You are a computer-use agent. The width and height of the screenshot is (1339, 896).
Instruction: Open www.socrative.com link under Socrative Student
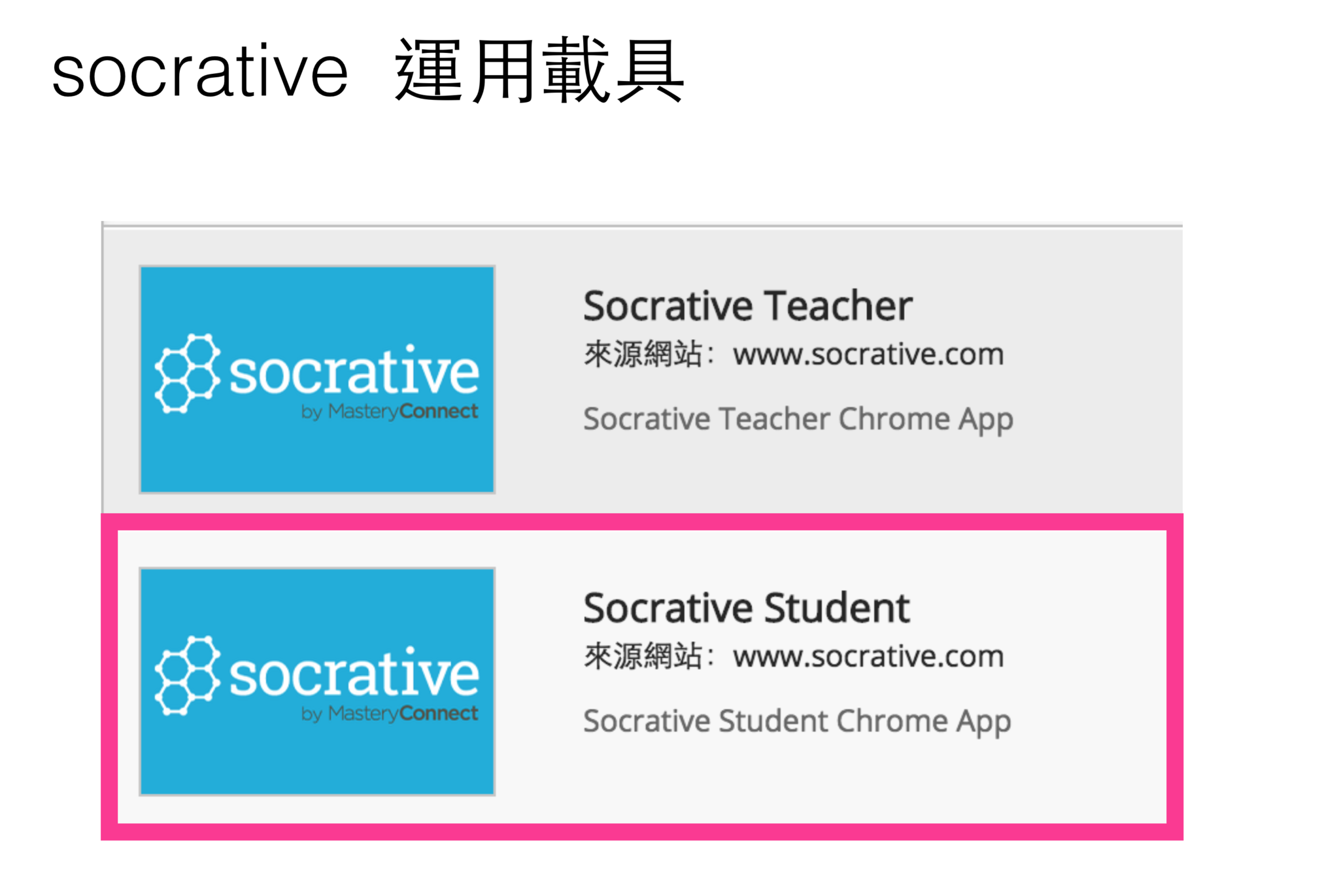(868, 656)
